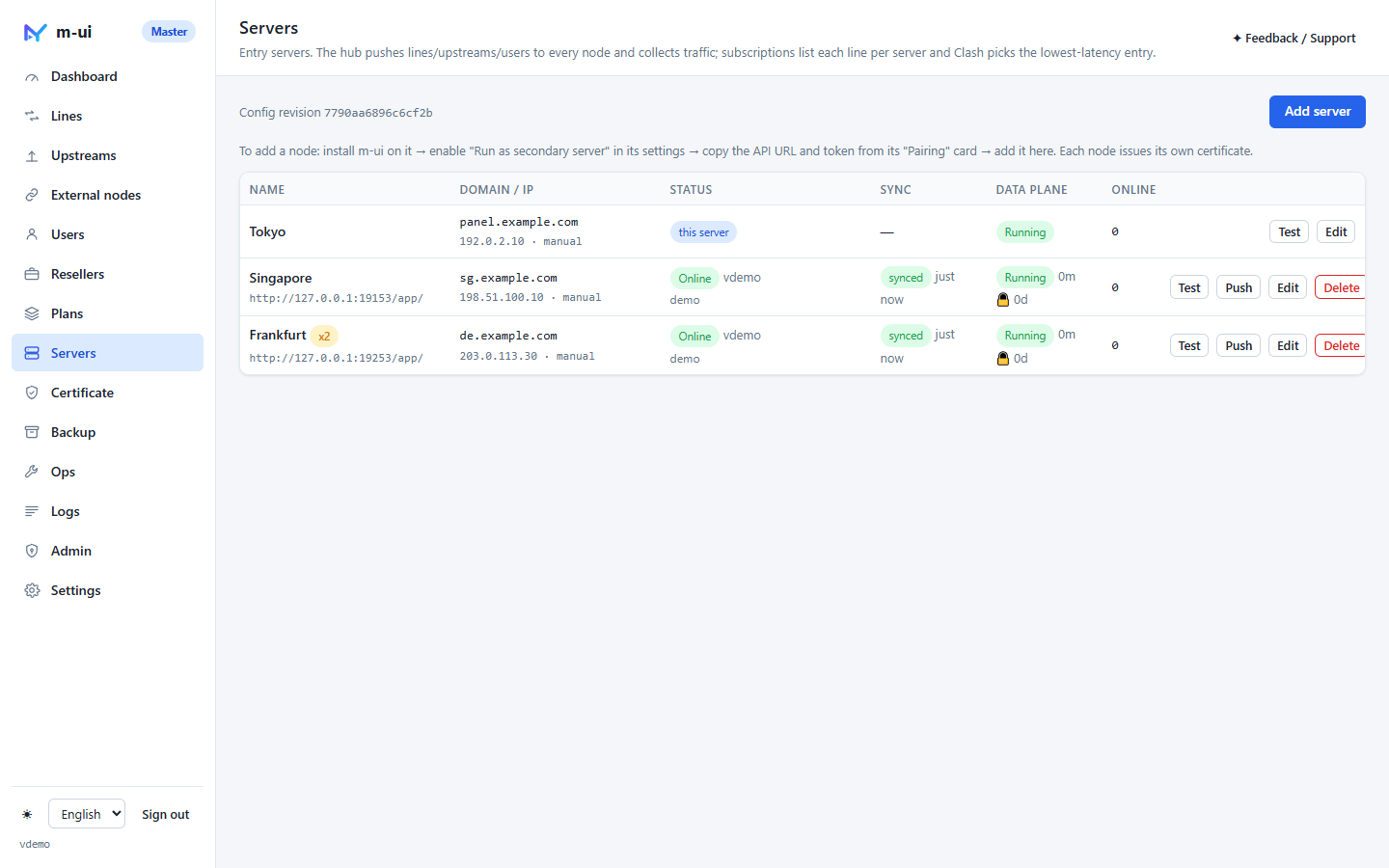Viewport: 1389px width, 868px height.
Task: Open the Logs page from sidebar
Action: (x=107, y=511)
